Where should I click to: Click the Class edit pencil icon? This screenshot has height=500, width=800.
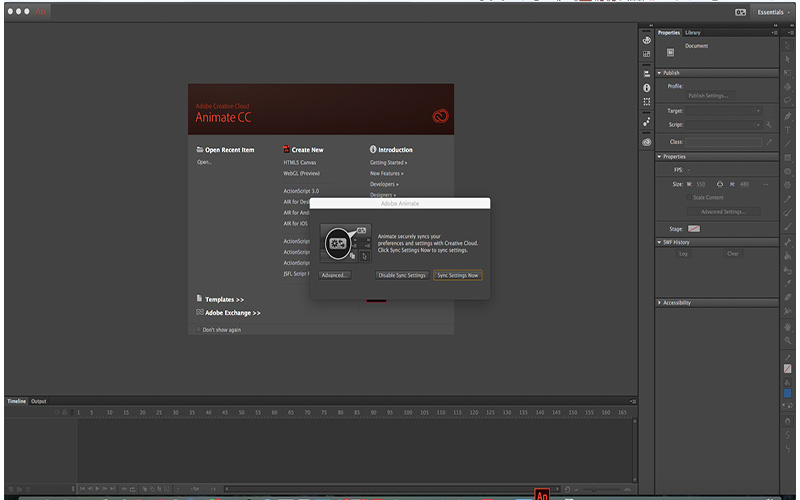point(768,142)
